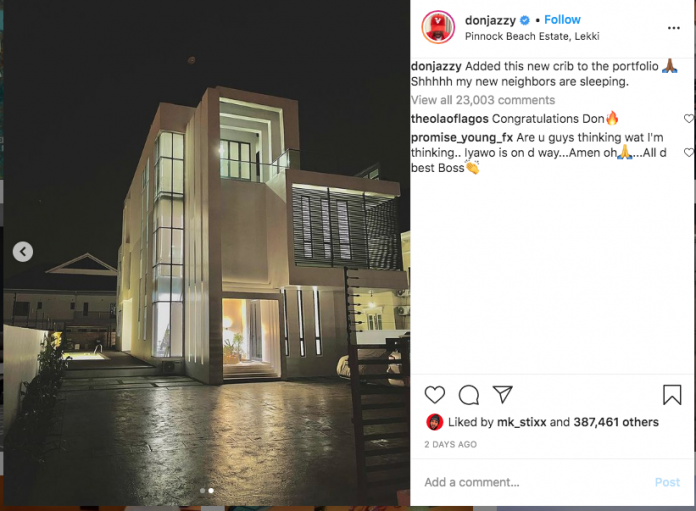The width and height of the screenshot is (696, 511).
Task: Expand View all 23,003 comments
Action: click(x=483, y=100)
